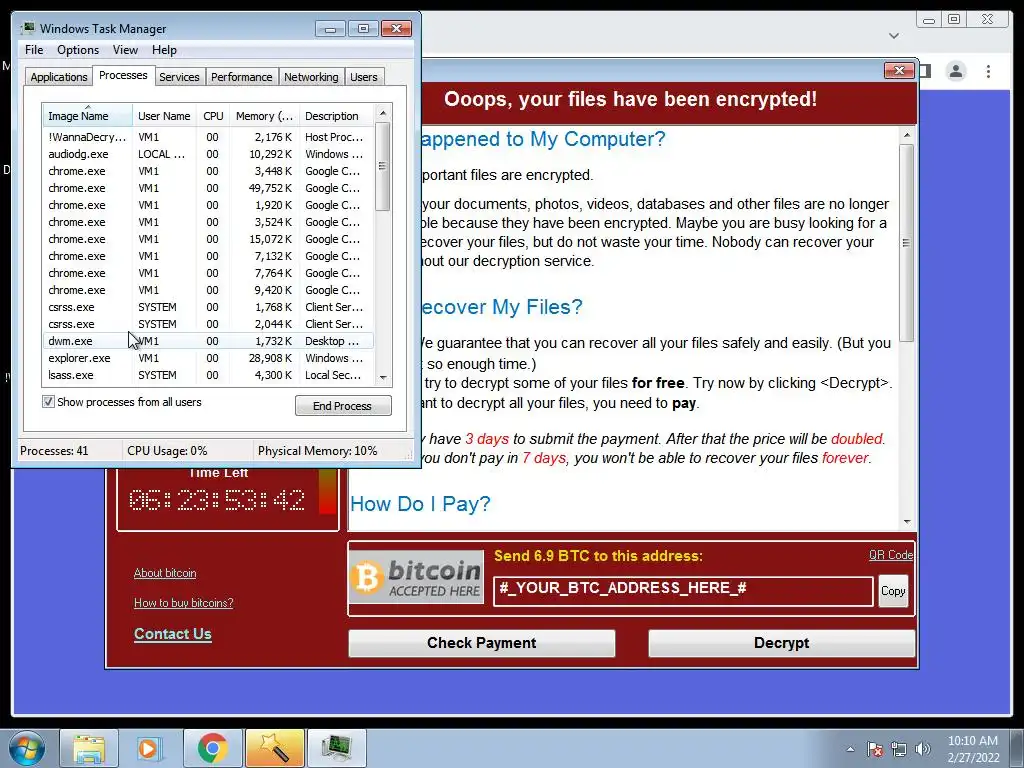This screenshot has width=1024, height=768.
Task: Open Windows Start menu orb
Action: coord(27,748)
